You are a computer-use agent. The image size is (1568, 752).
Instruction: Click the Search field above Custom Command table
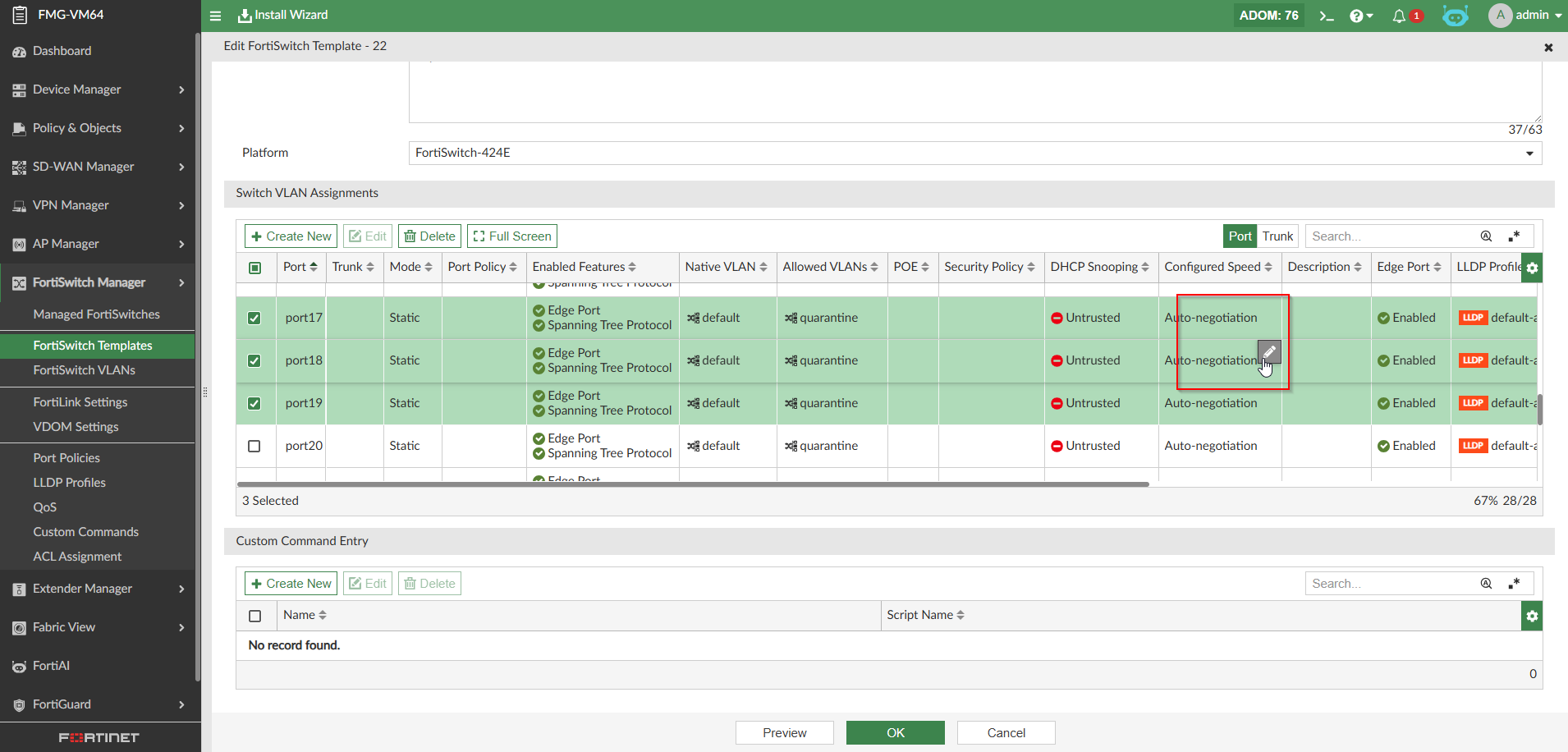pos(1396,583)
